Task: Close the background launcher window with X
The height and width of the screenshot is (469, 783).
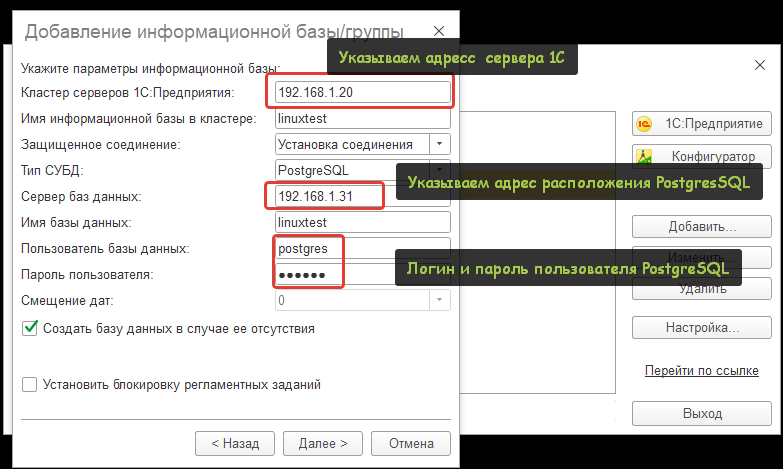Action: pos(759,64)
